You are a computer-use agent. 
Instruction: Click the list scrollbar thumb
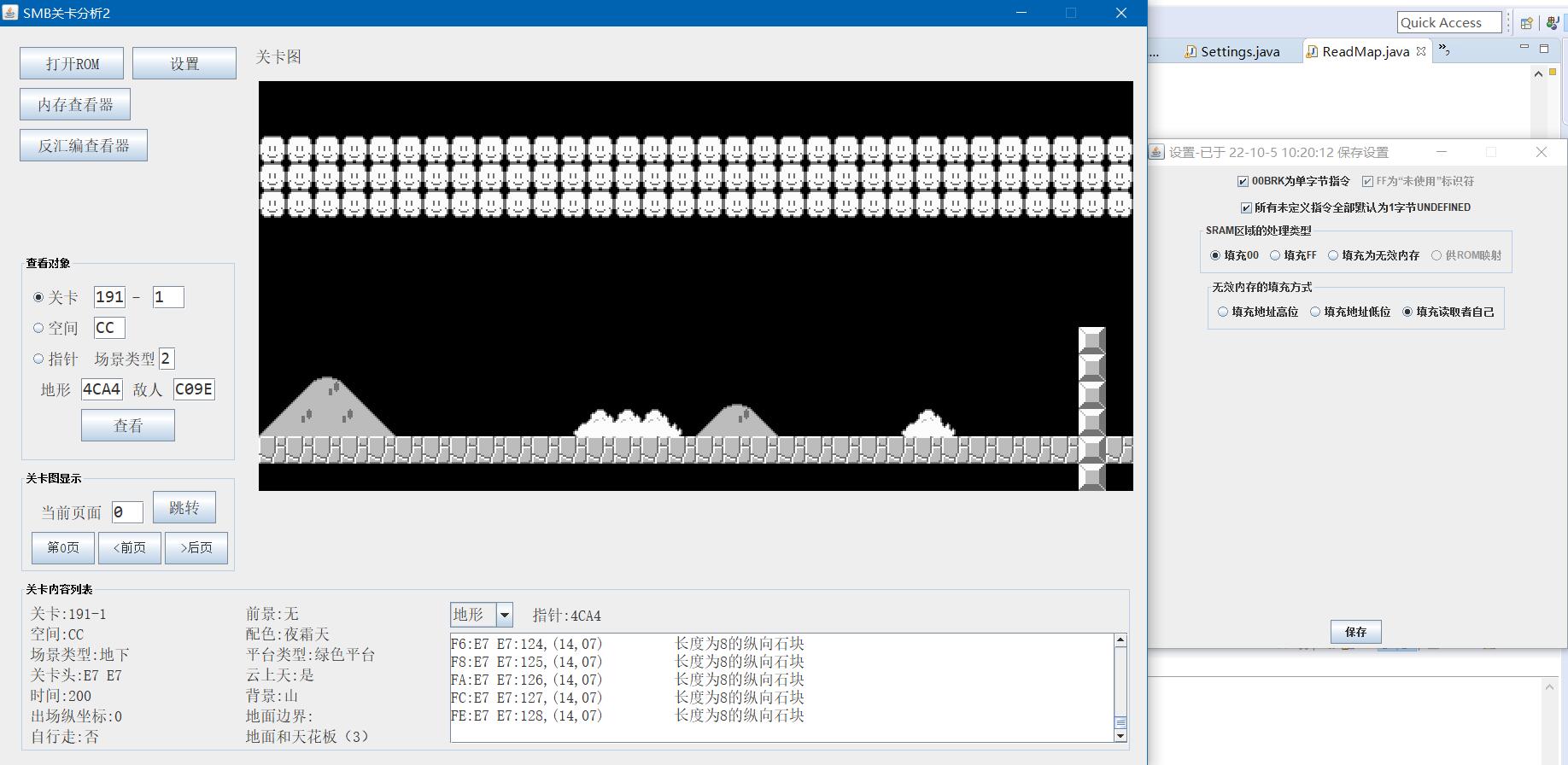[1120, 723]
